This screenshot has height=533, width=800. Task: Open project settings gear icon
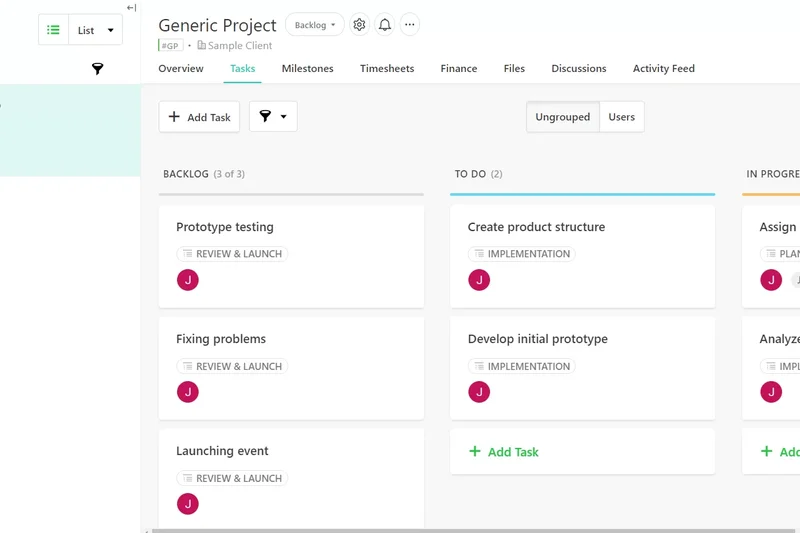coord(359,25)
